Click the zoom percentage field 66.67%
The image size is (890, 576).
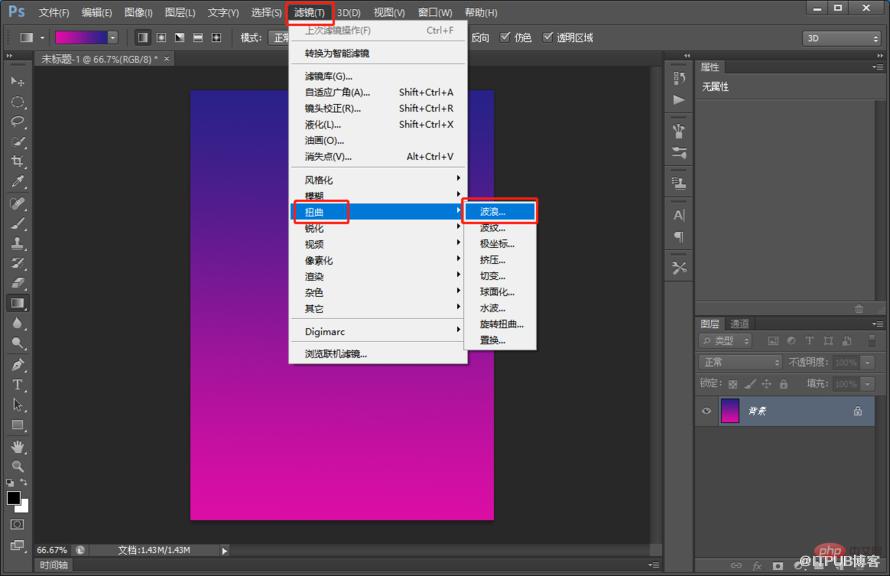coord(52,550)
